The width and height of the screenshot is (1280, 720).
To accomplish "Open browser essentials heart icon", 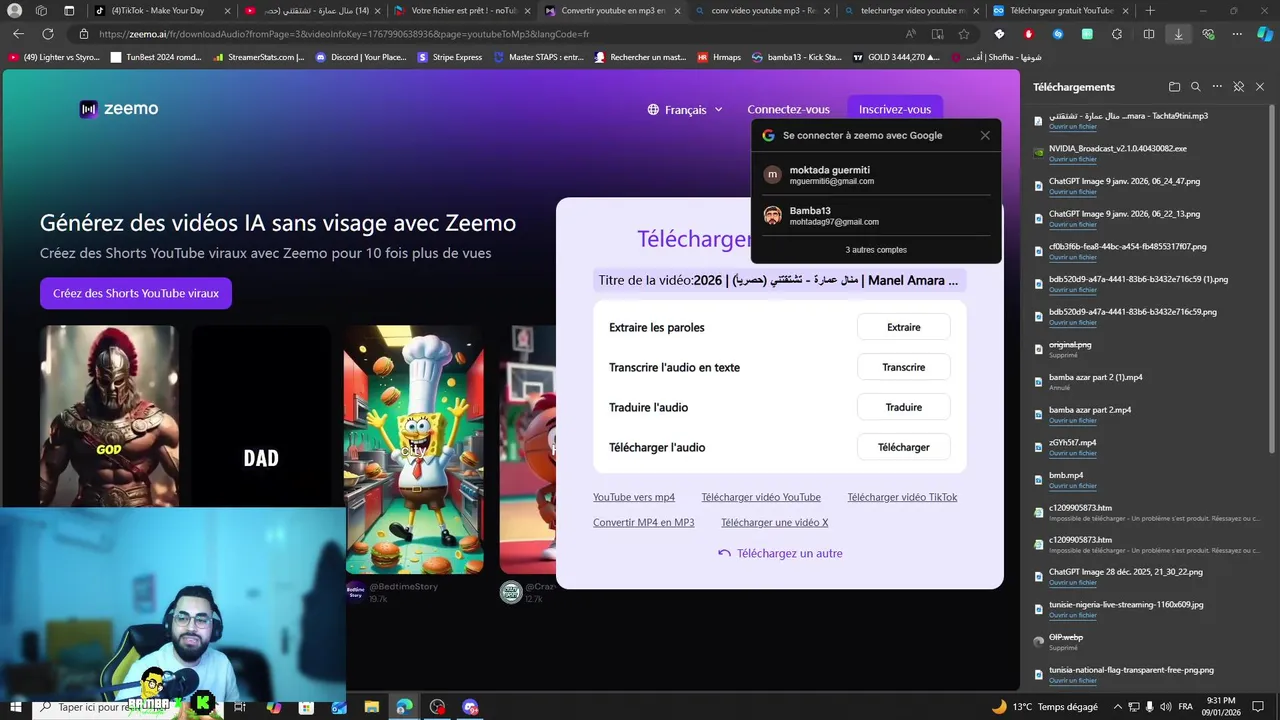I will point(1209,34).
